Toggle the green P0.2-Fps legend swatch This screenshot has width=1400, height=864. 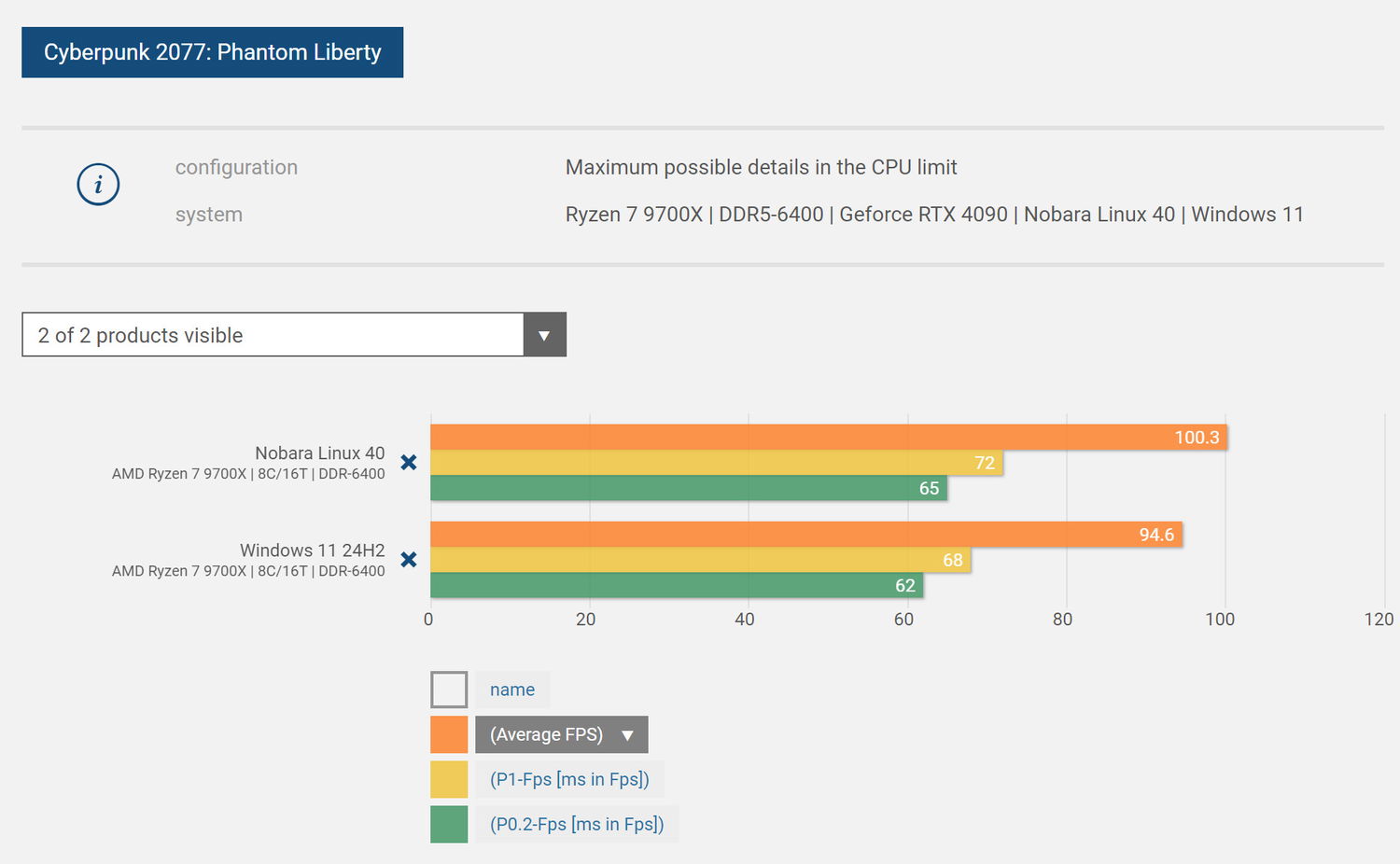449,824
